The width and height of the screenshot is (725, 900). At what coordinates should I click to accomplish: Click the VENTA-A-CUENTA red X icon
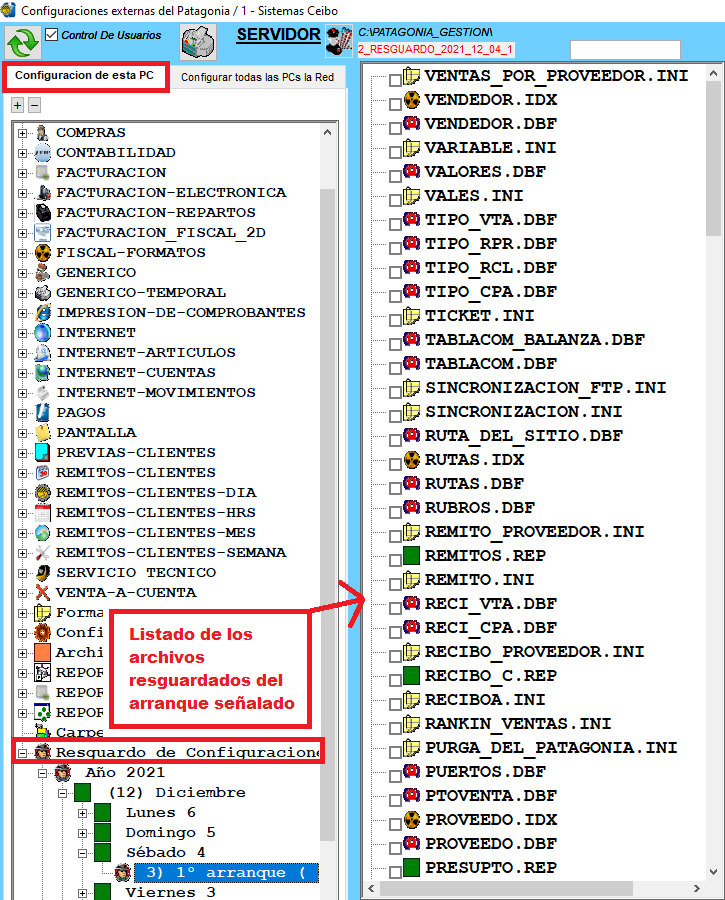42,593
